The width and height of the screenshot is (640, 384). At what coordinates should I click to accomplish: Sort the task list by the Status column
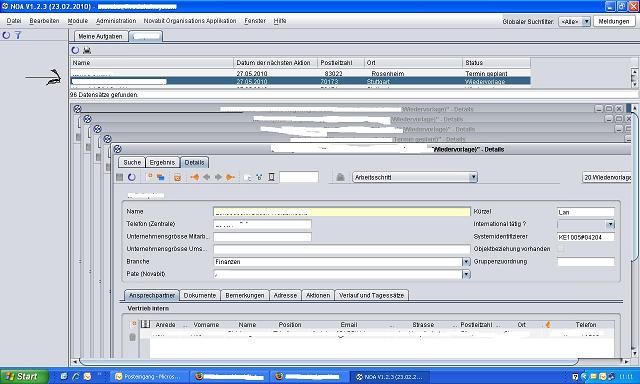point(496,63)
